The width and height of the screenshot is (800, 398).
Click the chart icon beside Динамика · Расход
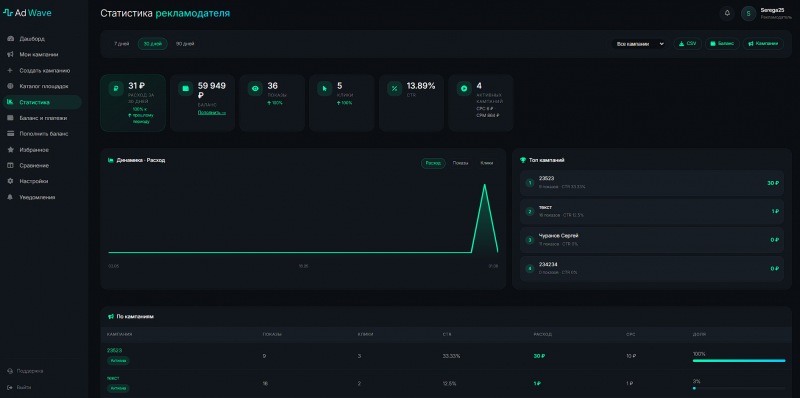tap(111, 160)
